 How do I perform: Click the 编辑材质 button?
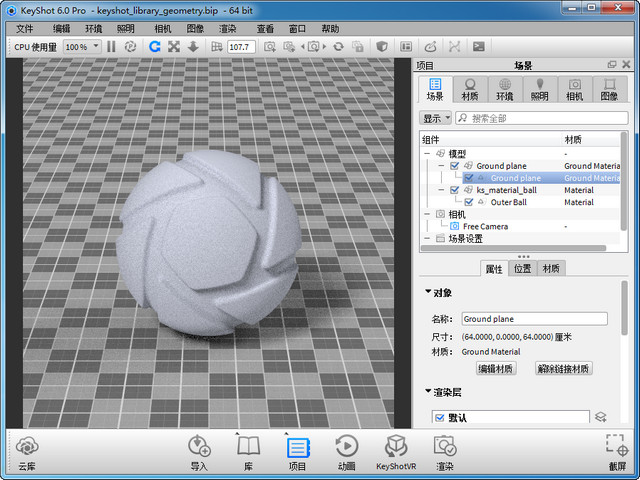point(495,369)
